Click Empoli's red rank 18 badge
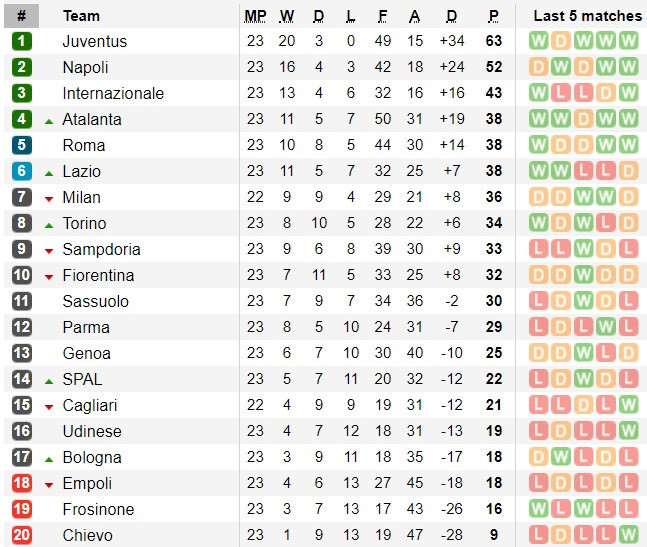The height and width of the screenshot is (547, 647). 22,483
